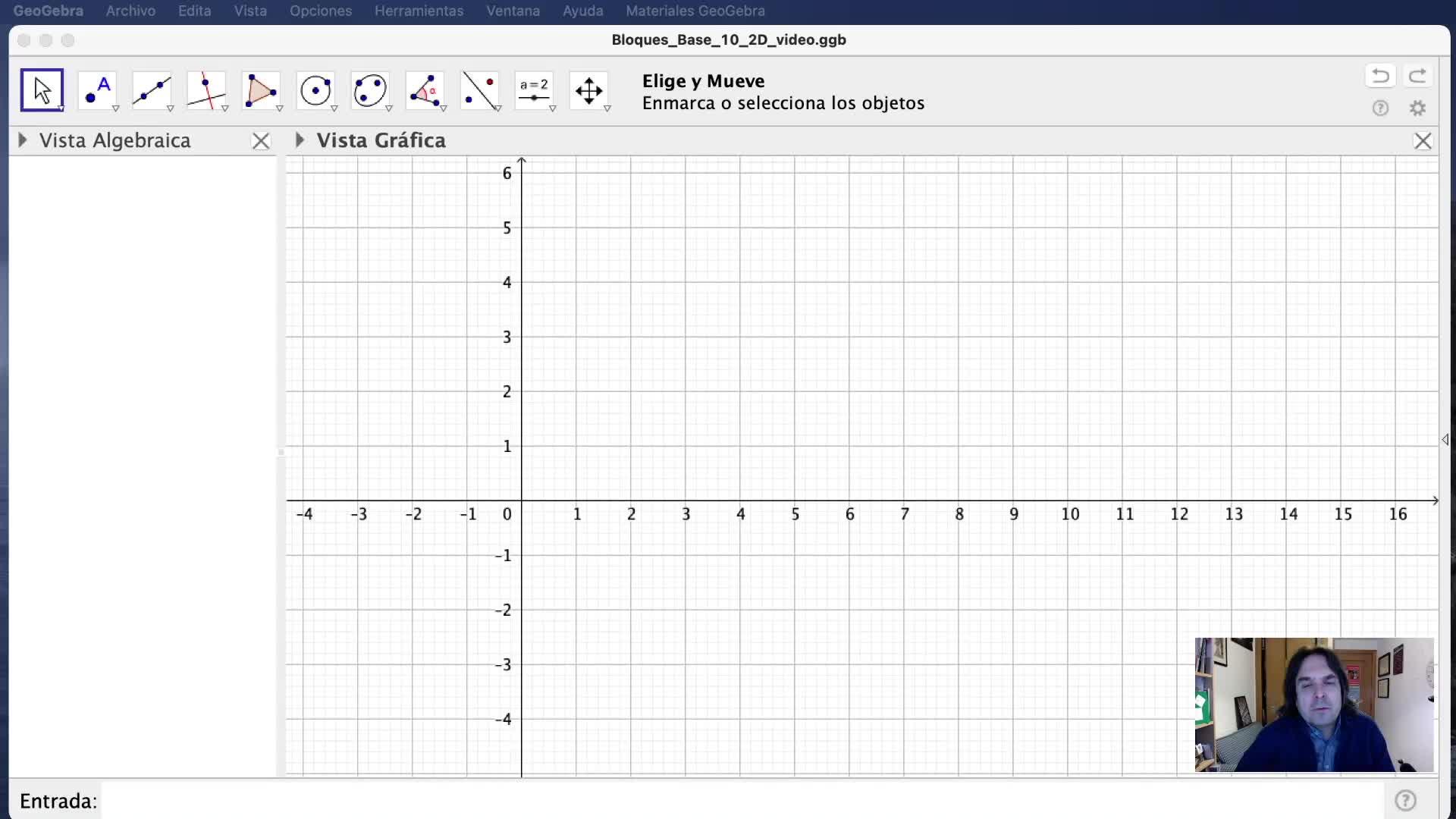Select the Reflect about Line tool

(x=479, y=90)
